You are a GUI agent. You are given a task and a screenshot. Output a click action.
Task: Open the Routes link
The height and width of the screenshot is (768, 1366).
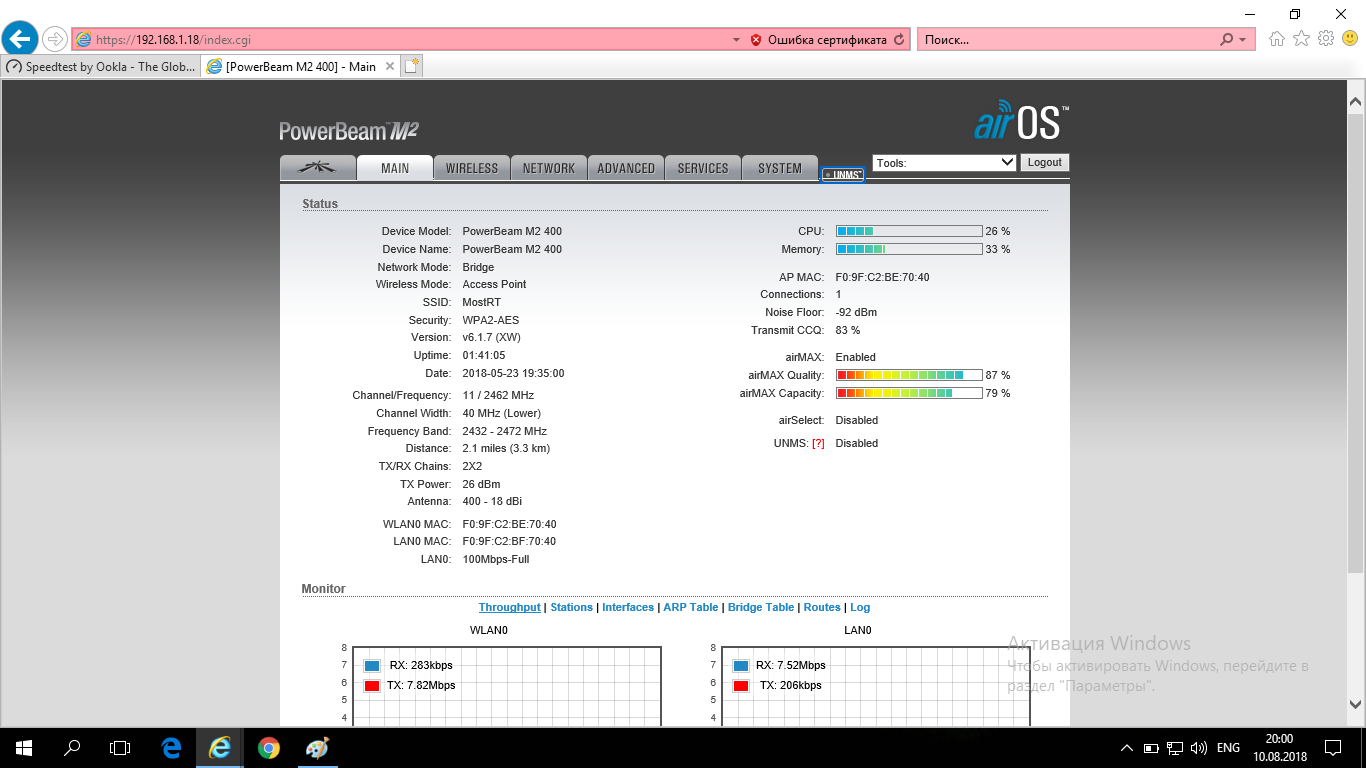pyautogui.click(x=822, y=607)
